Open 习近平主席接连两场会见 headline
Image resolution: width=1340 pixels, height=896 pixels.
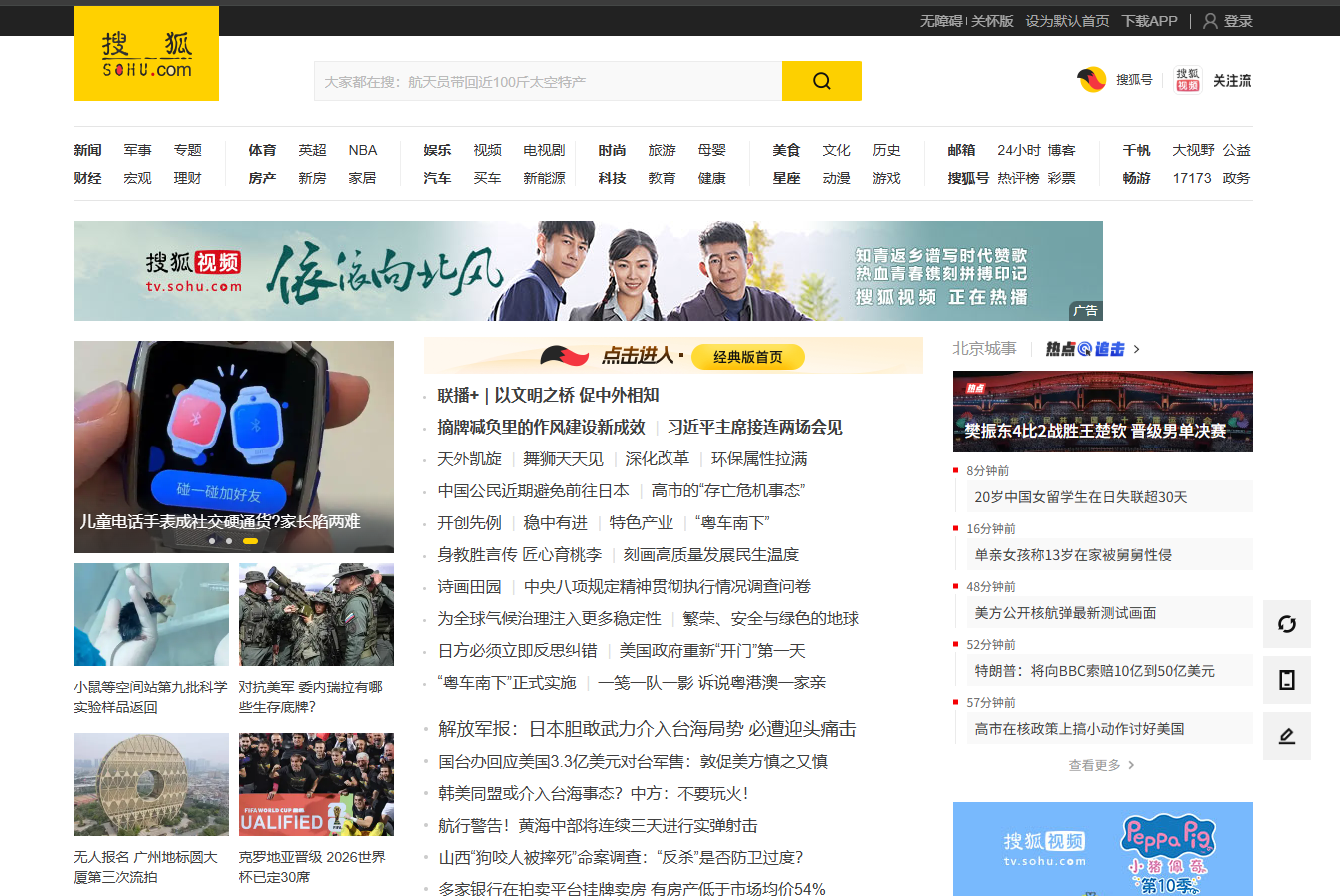[x=755, y=428]
